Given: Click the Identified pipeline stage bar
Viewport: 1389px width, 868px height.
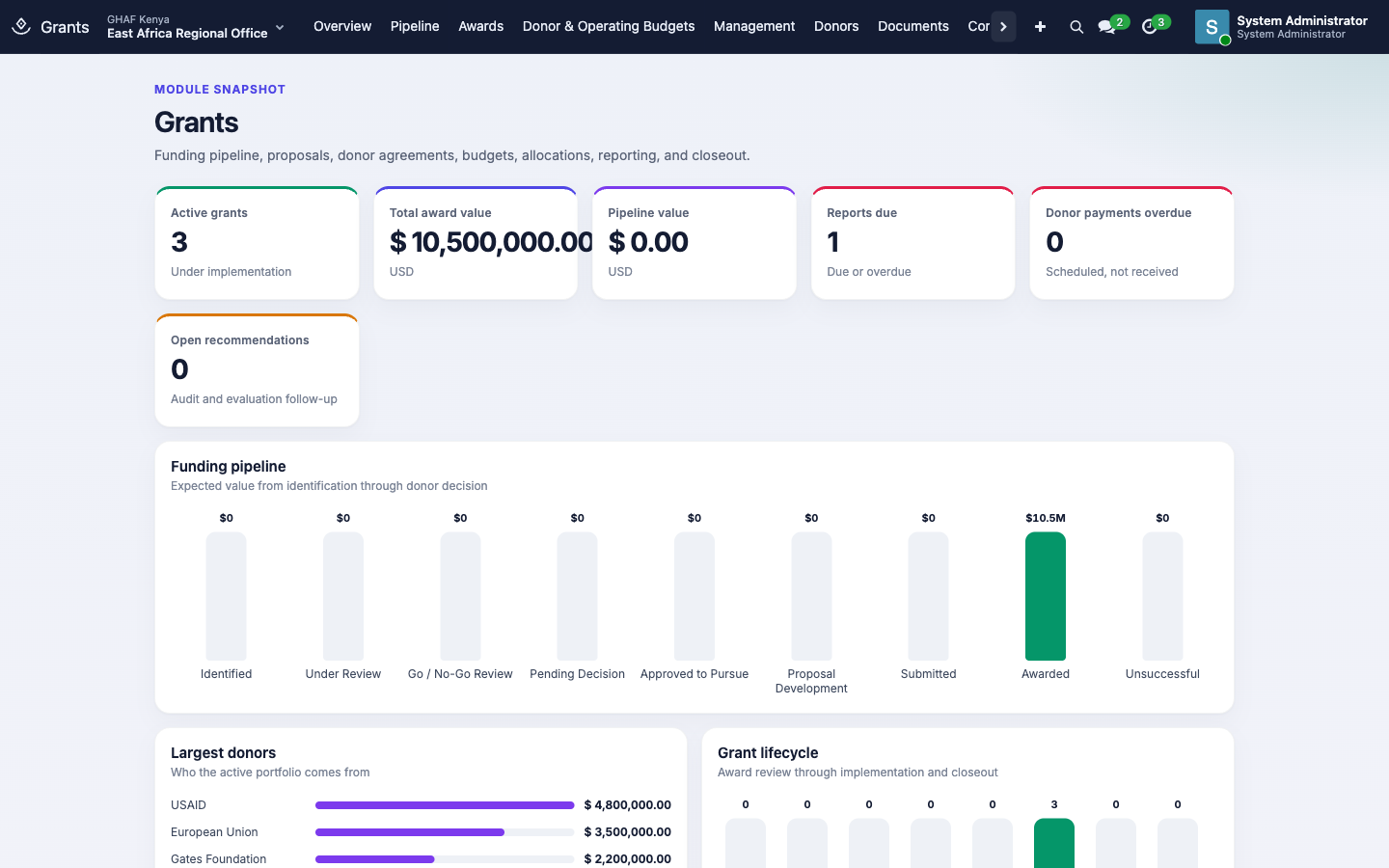Looking at the screenshot, I should [226, 596].
